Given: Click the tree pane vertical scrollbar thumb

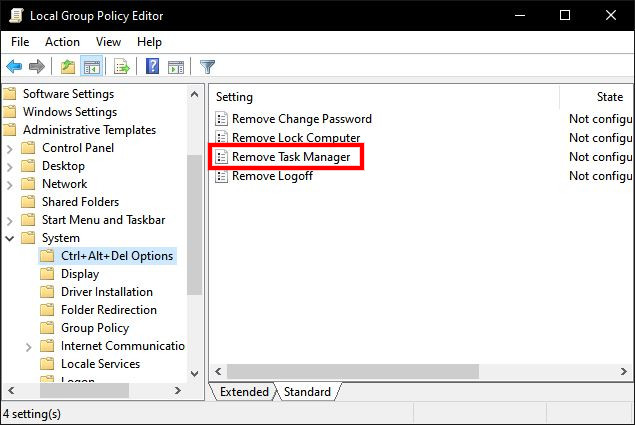Looking at the screenshot, I should click(194, 225).
